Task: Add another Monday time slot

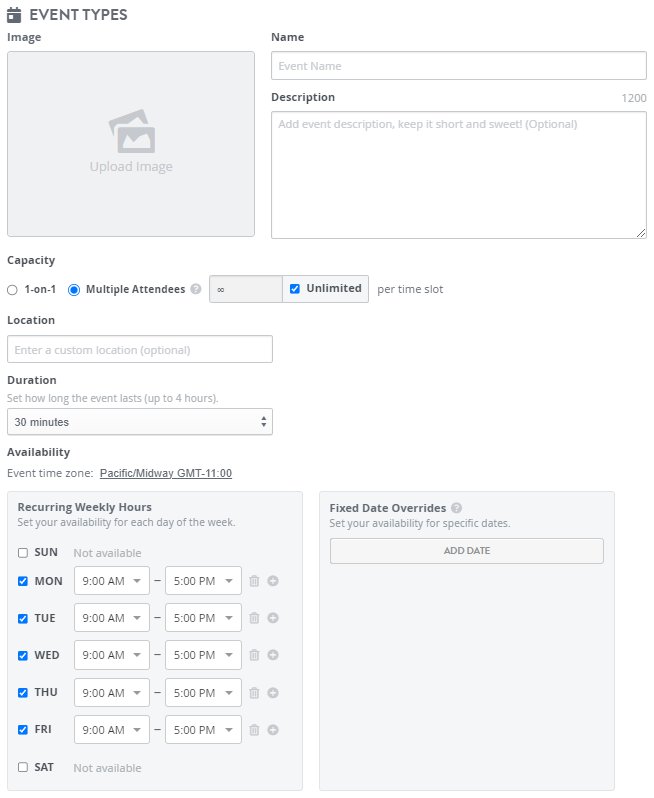Action: point(273,581)
